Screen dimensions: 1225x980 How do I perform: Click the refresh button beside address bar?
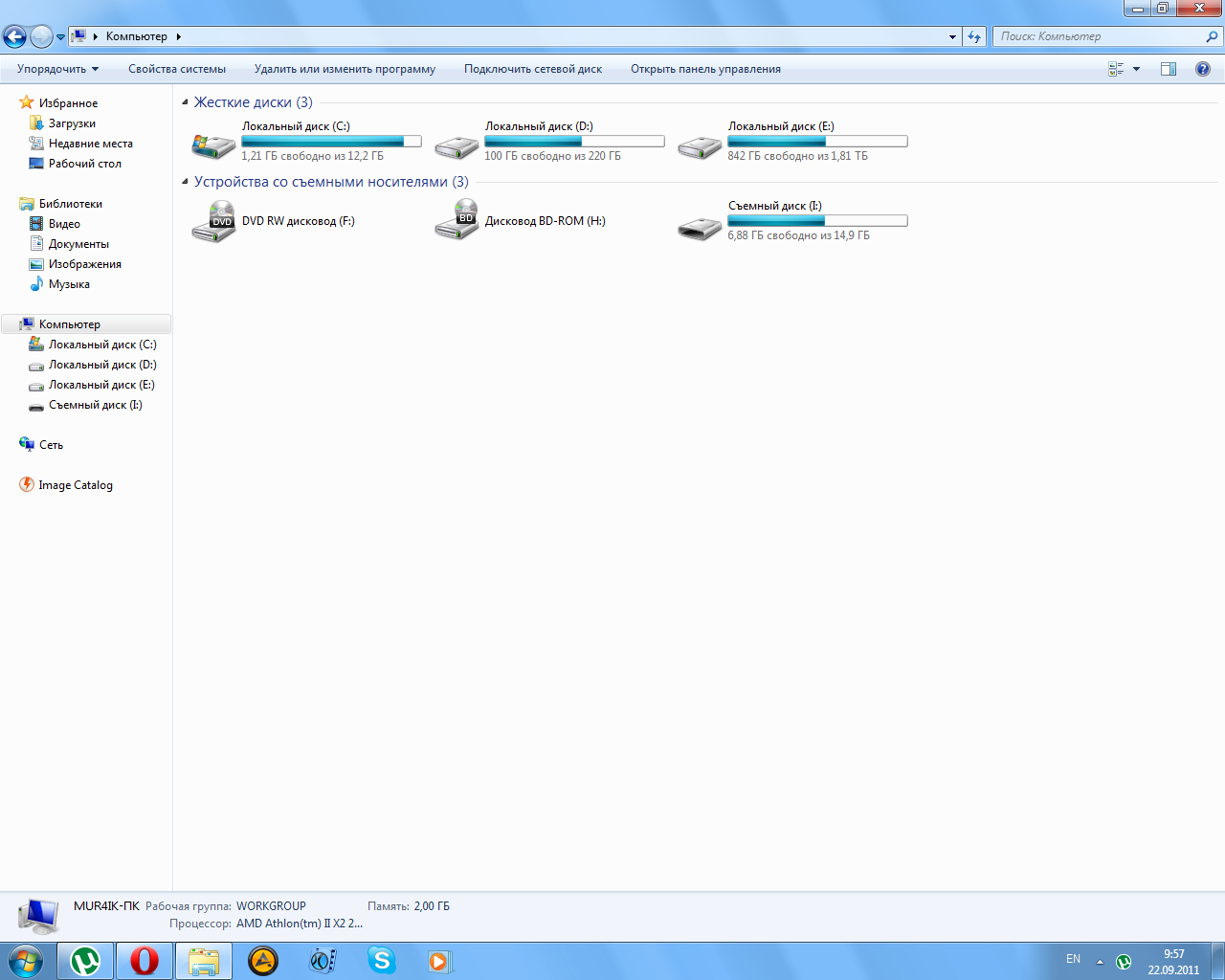coord(974,36)
